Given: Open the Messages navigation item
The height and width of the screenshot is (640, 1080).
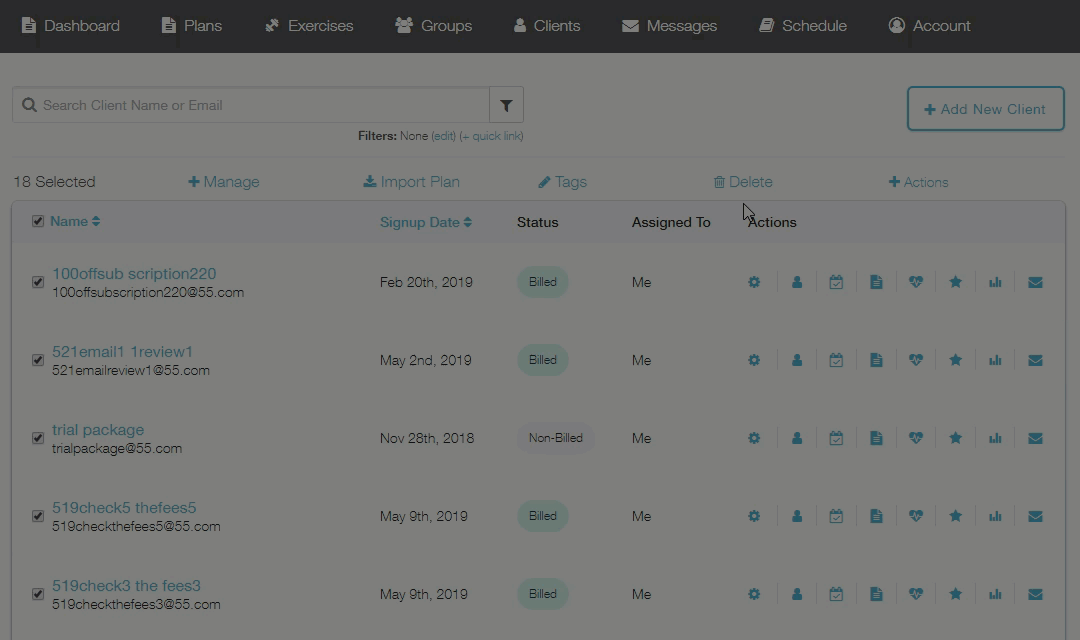Looking at the screenshot, I should pos(669,26).
